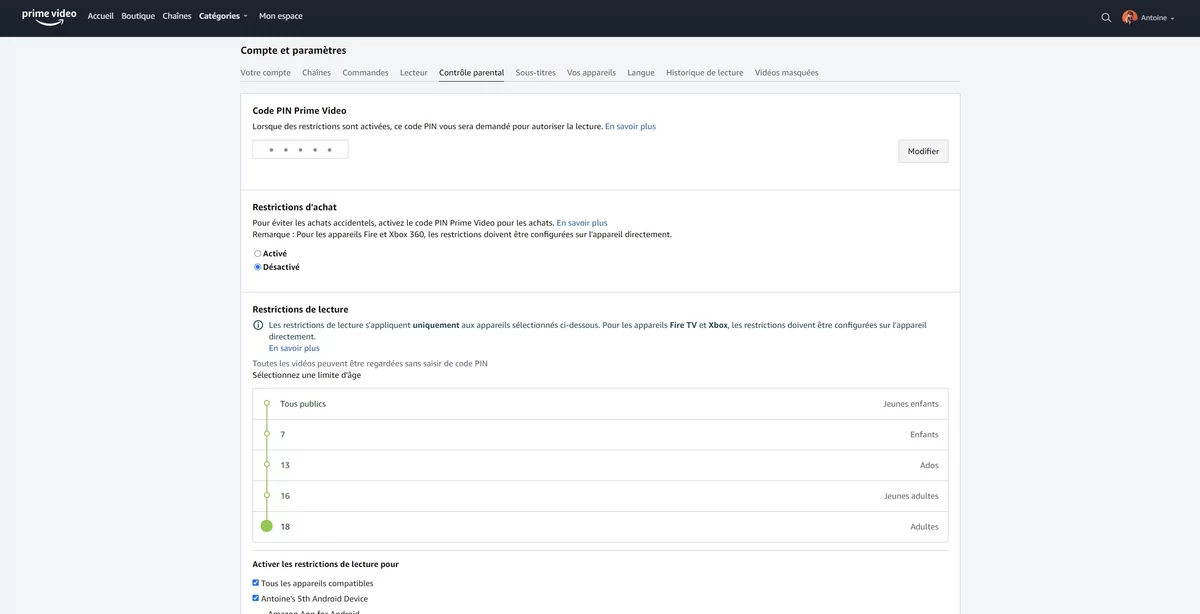Image resolution: width=1200 pixels, height=614 pixels.
Task: Open Mon espace in the top bar
Action: [x=281, y=17]
